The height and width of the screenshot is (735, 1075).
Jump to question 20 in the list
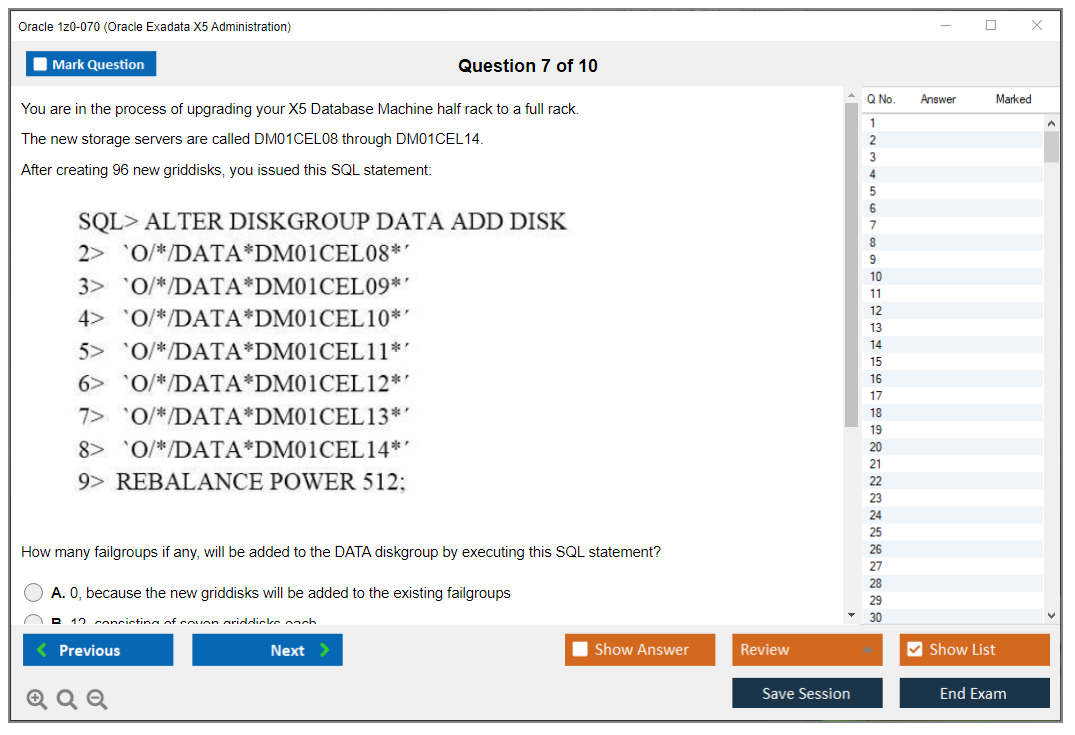tap(876, 447)
